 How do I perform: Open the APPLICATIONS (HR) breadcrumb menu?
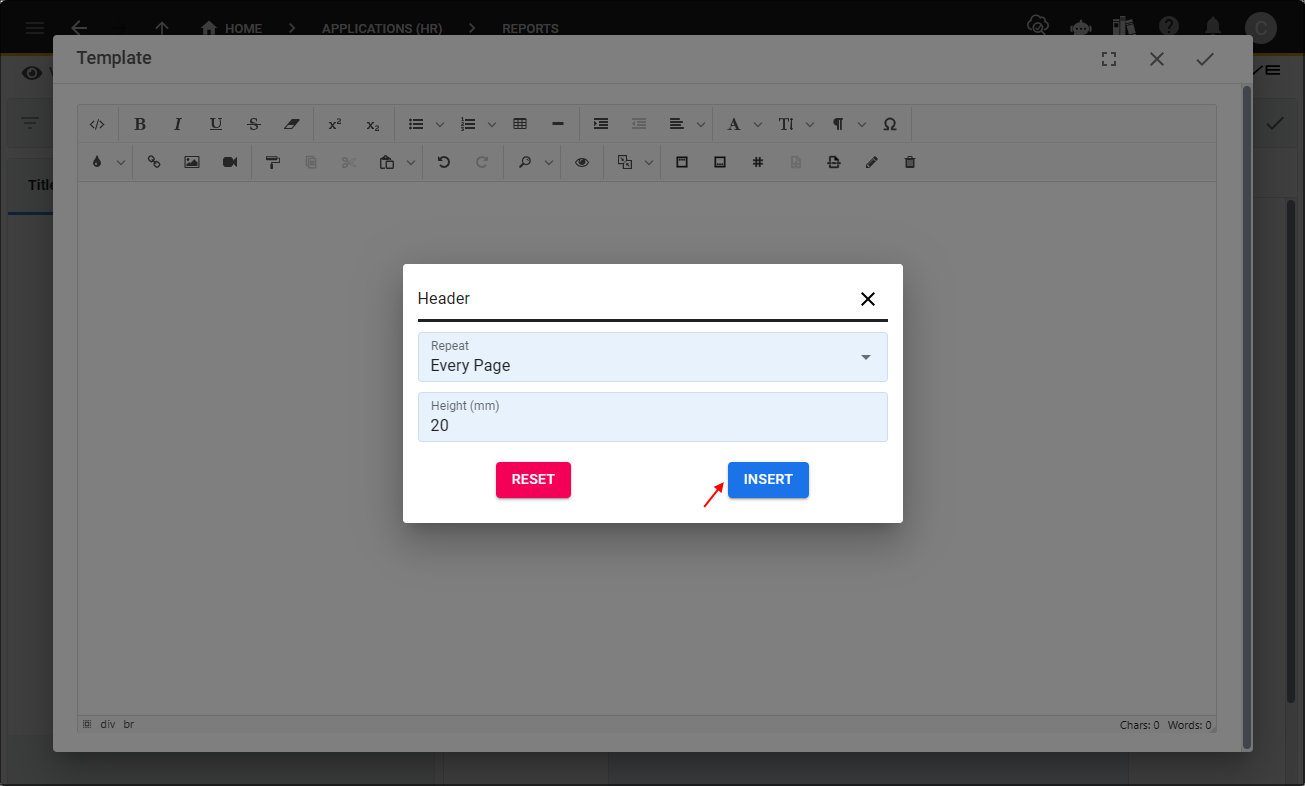[x=381, y=28]
